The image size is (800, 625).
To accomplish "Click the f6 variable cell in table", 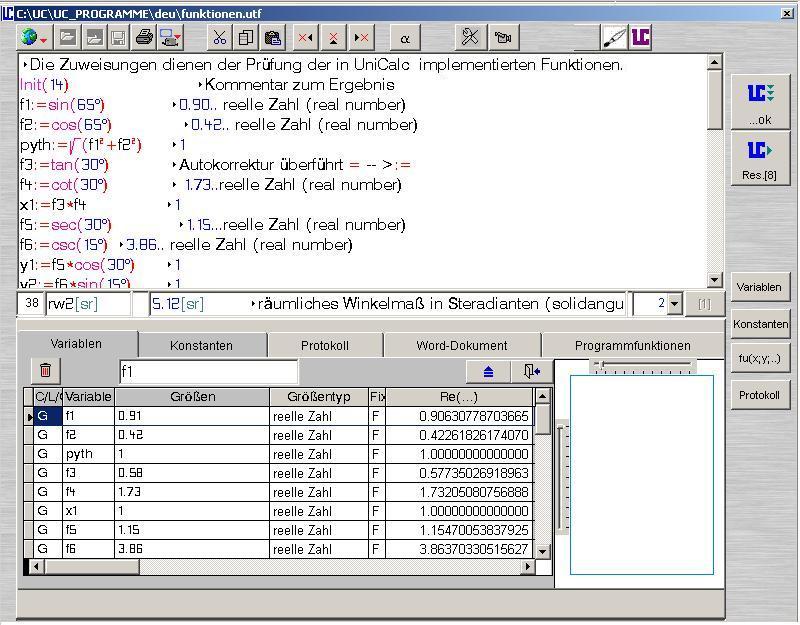I will 88,549.
